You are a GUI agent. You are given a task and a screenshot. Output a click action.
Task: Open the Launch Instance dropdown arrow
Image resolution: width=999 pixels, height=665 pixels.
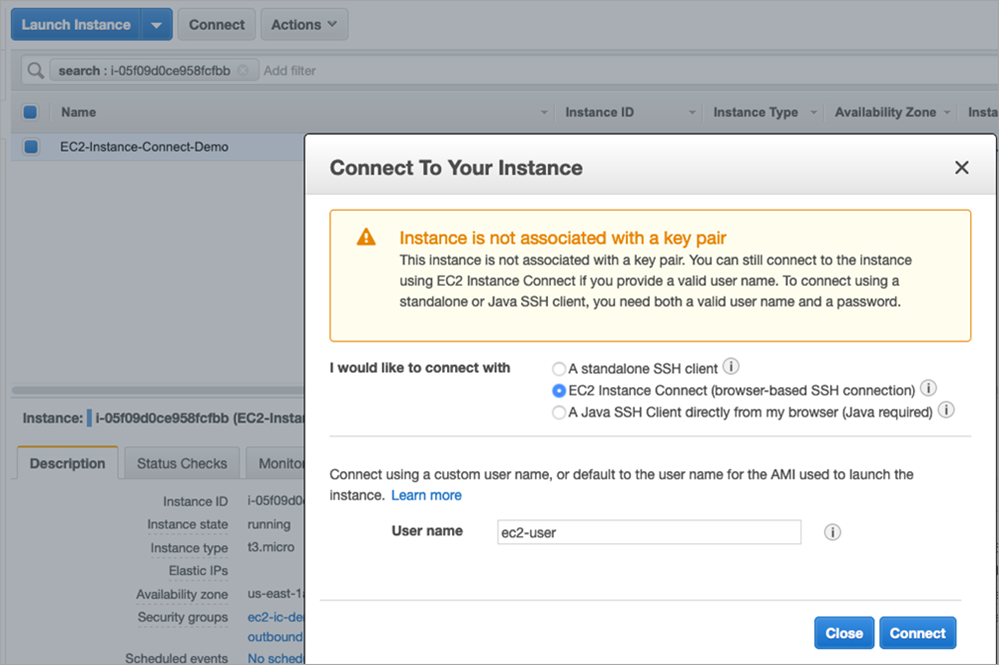(x=156, y=25)
